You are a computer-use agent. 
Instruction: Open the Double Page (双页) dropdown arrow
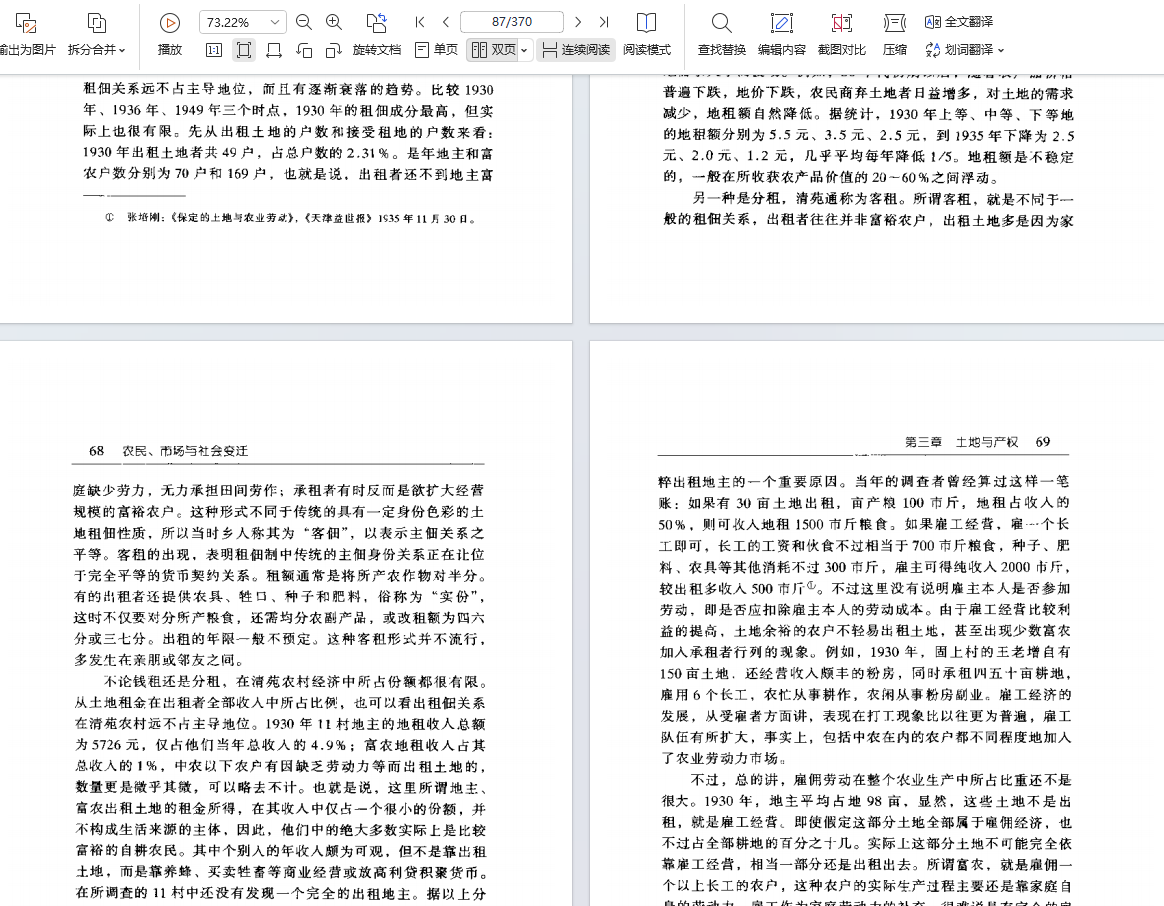(524, 50)
